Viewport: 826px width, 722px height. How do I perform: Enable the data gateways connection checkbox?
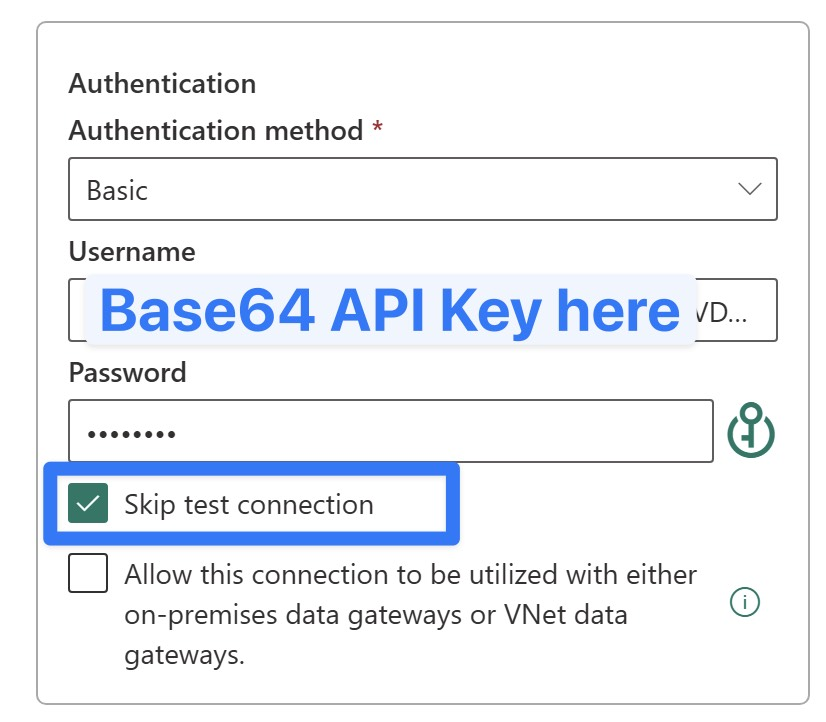coord(88,575)
